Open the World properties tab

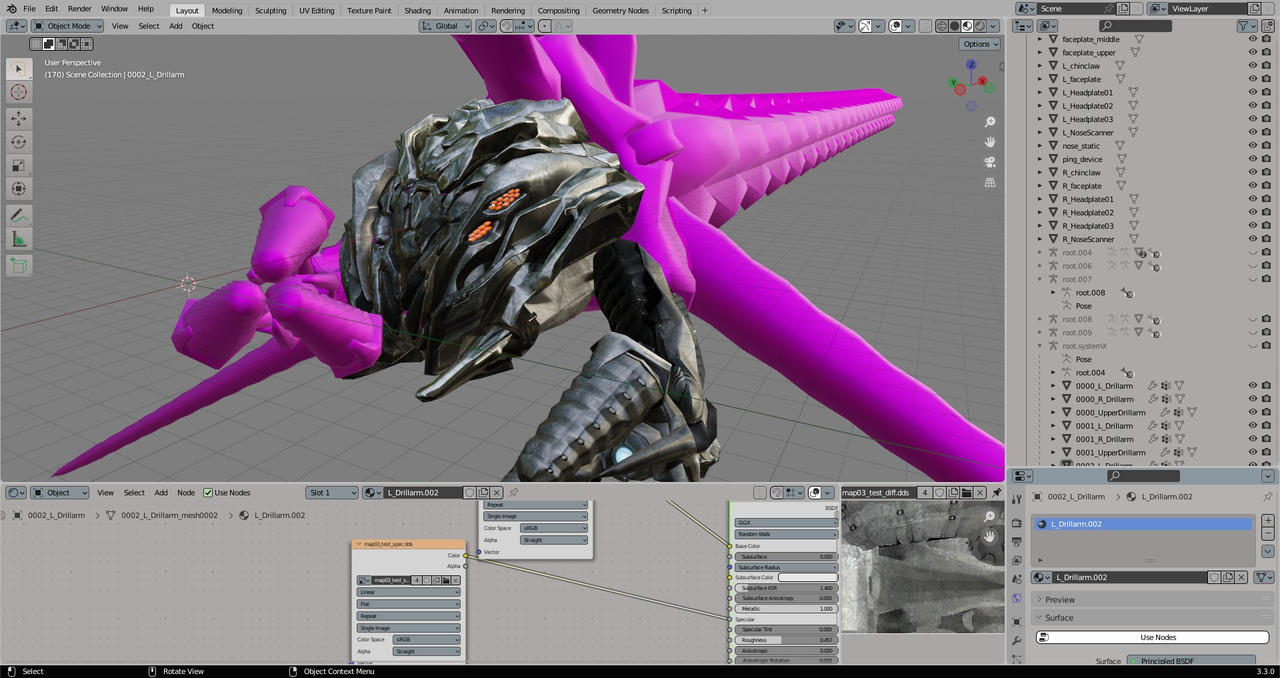point(1016,599)
